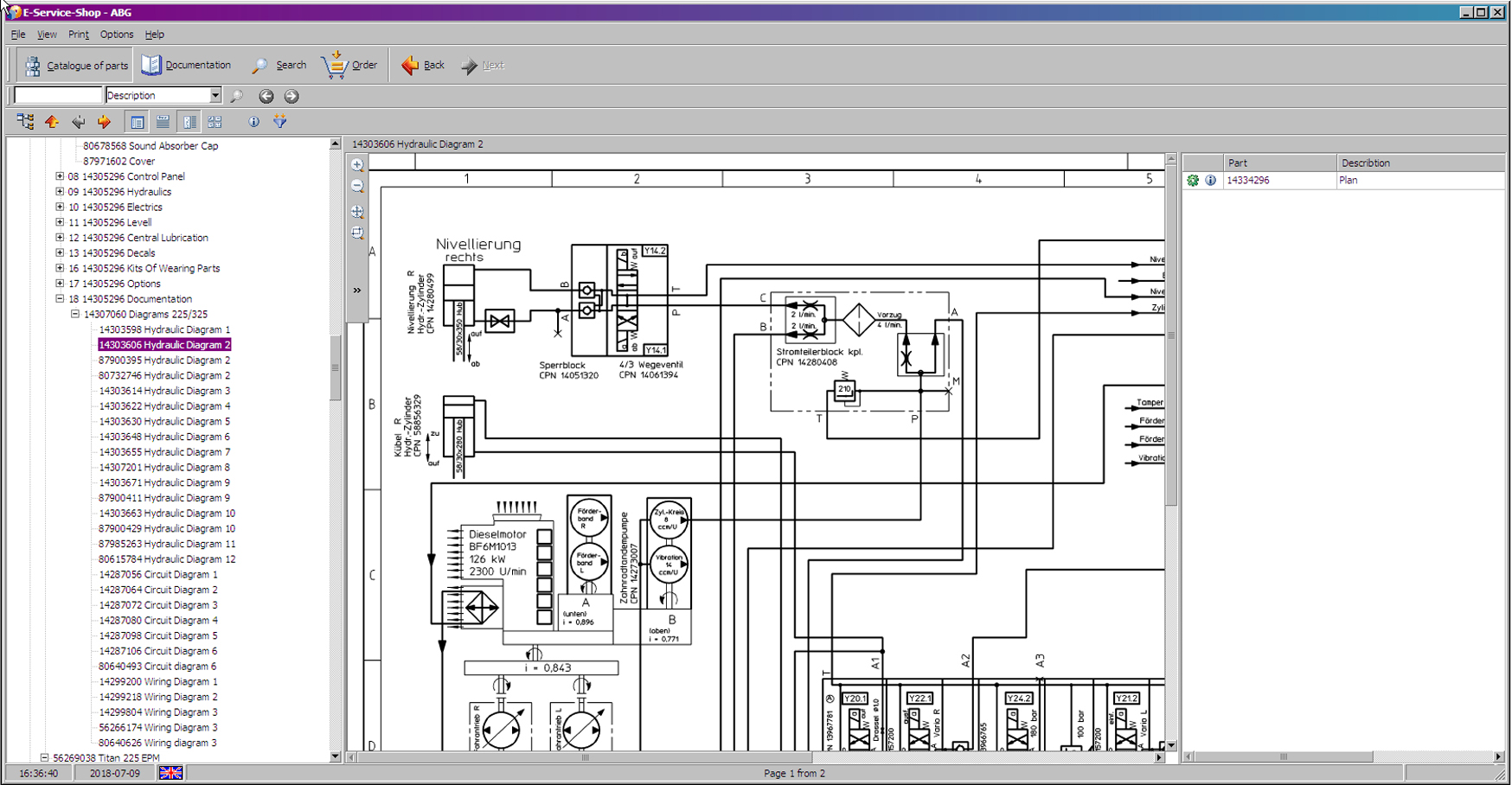The height and width of the screenshot is (785, 1512).
Task: Select 14287056 Circuit Diagram 1 in tree
Action: pyautogui.click(x=157, y=575)
